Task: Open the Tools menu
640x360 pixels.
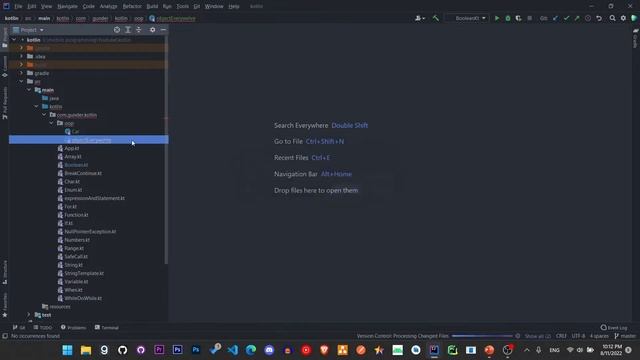Action: pyautogui.click(x=182, y=7)
